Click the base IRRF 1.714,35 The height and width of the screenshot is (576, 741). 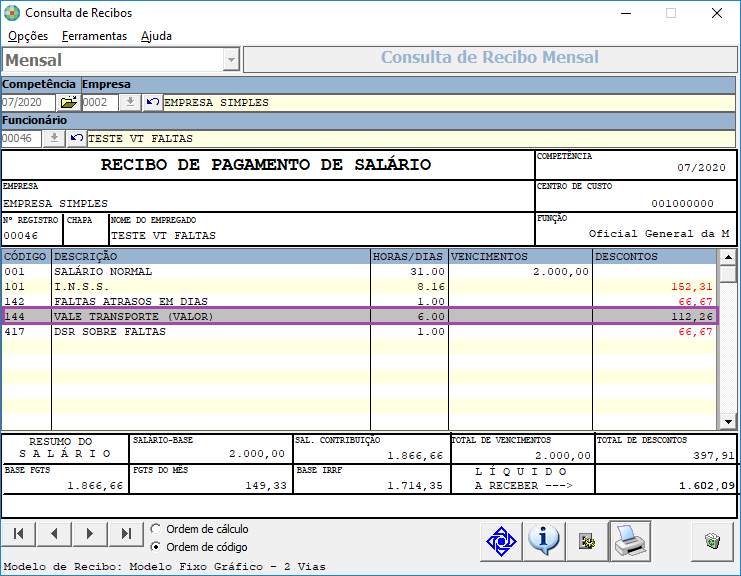[415, 486]
